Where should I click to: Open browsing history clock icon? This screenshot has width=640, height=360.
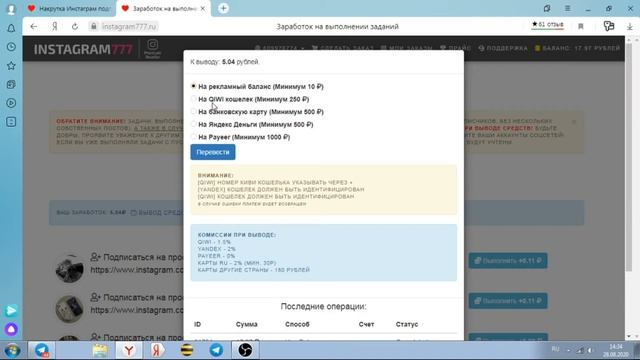click(11, 47)
